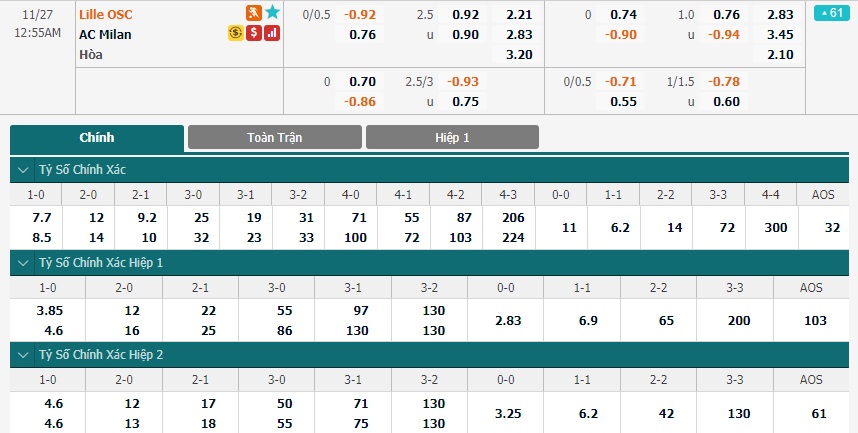
Task: Click the red dollar sign icon
Action: point(253,33)
